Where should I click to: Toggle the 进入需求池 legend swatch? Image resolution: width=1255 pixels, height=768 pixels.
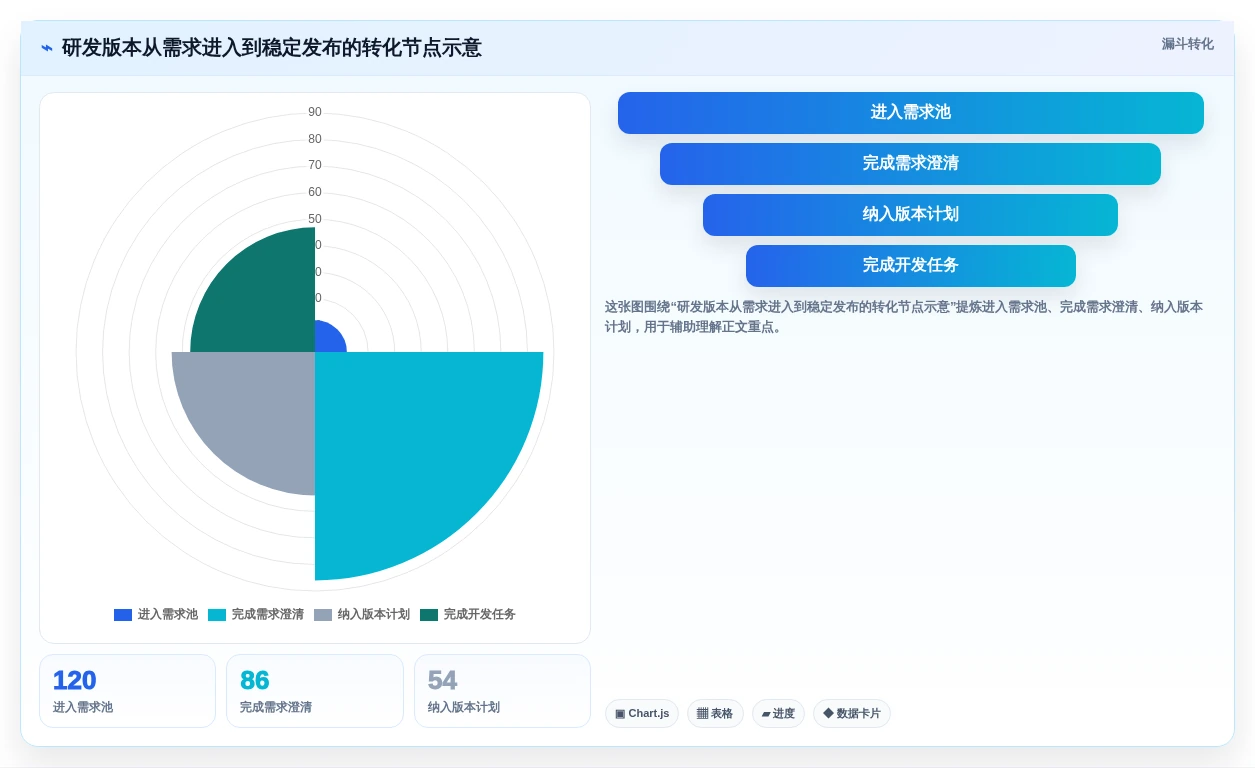123,615
